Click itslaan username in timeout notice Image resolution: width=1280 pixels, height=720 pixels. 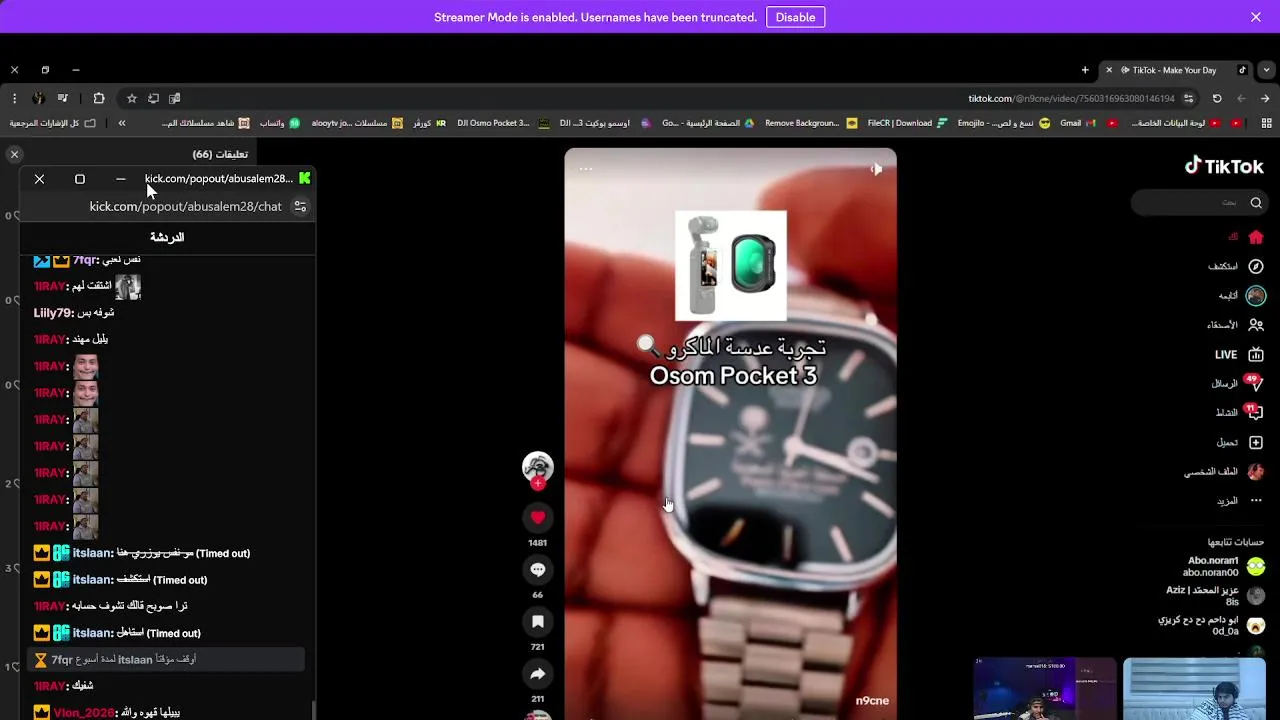(135, 660)
